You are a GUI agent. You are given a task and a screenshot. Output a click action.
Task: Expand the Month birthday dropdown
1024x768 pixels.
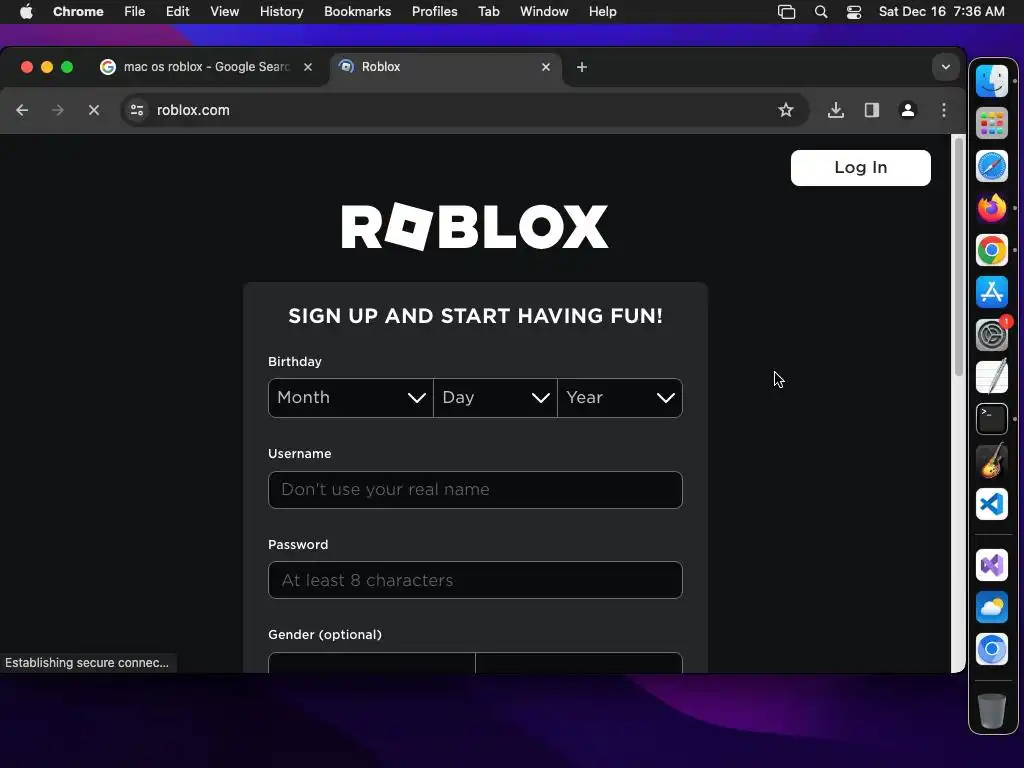351,398
